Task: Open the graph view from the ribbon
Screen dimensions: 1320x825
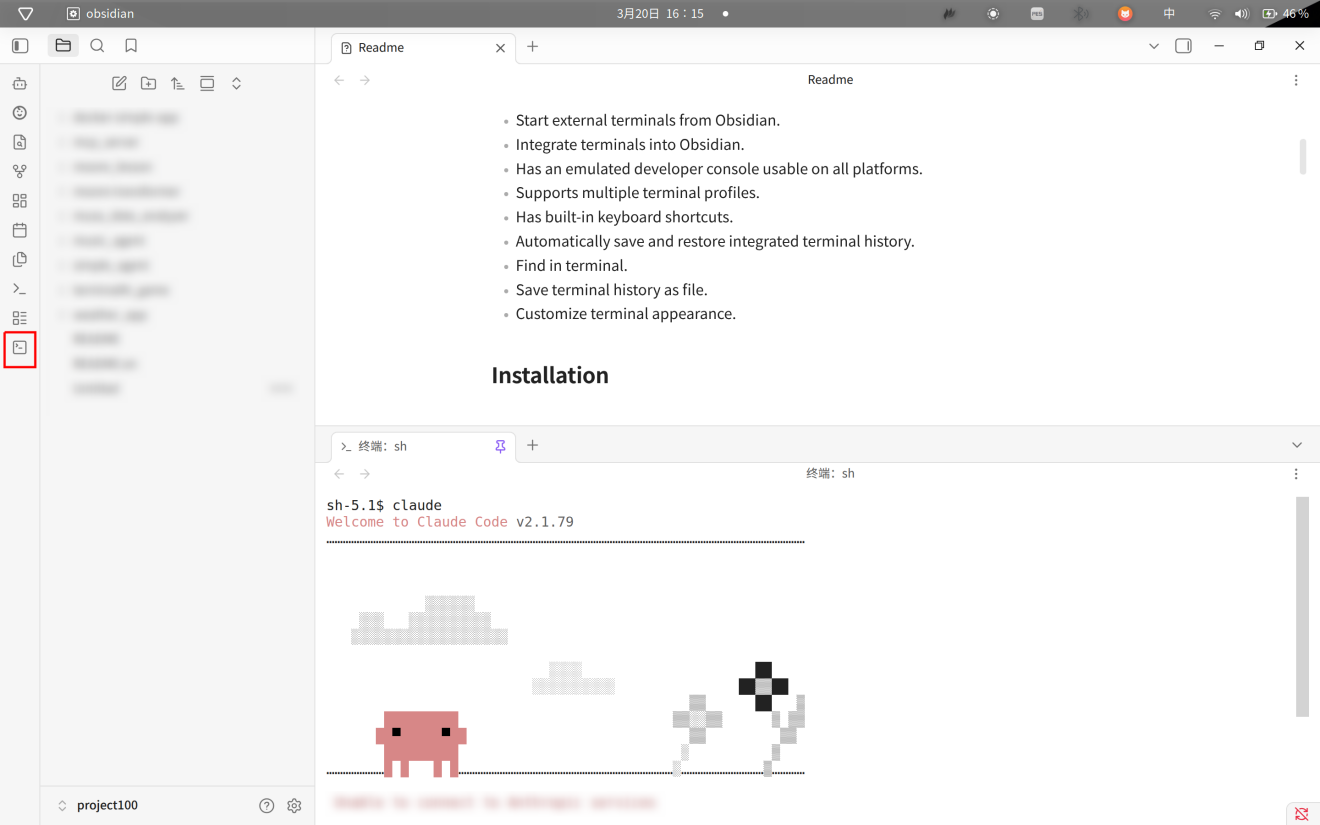Action: (20, 172)
